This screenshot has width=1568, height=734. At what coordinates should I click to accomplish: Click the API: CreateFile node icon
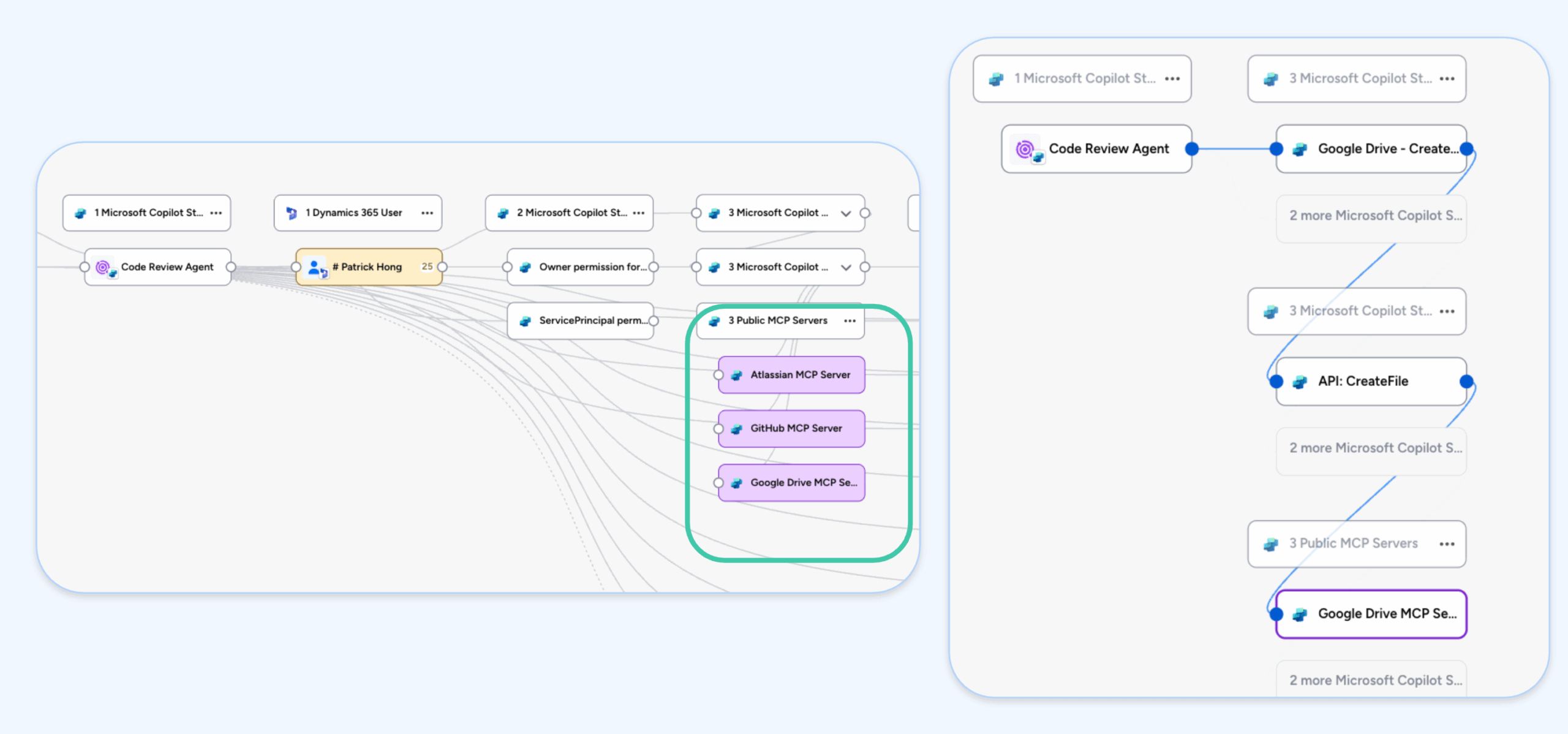[1300, 382]
